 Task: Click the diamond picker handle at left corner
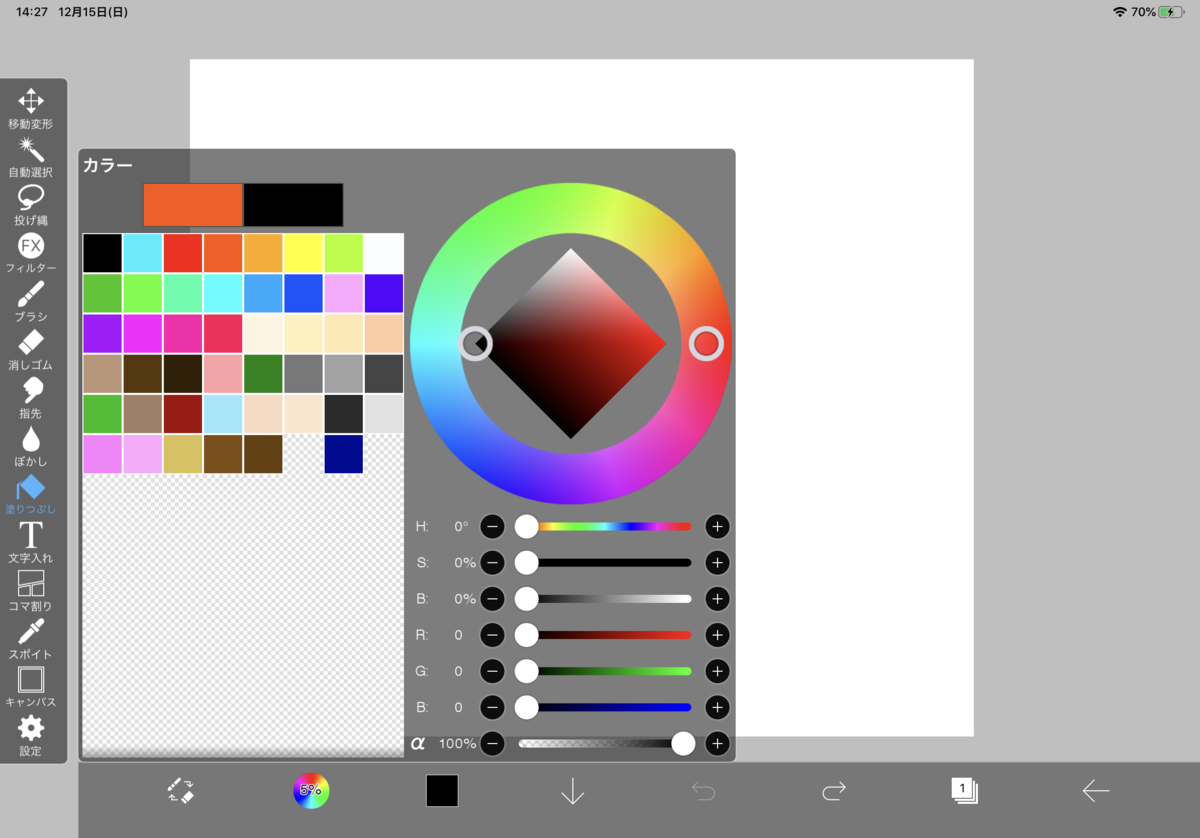tap(475, 344)
